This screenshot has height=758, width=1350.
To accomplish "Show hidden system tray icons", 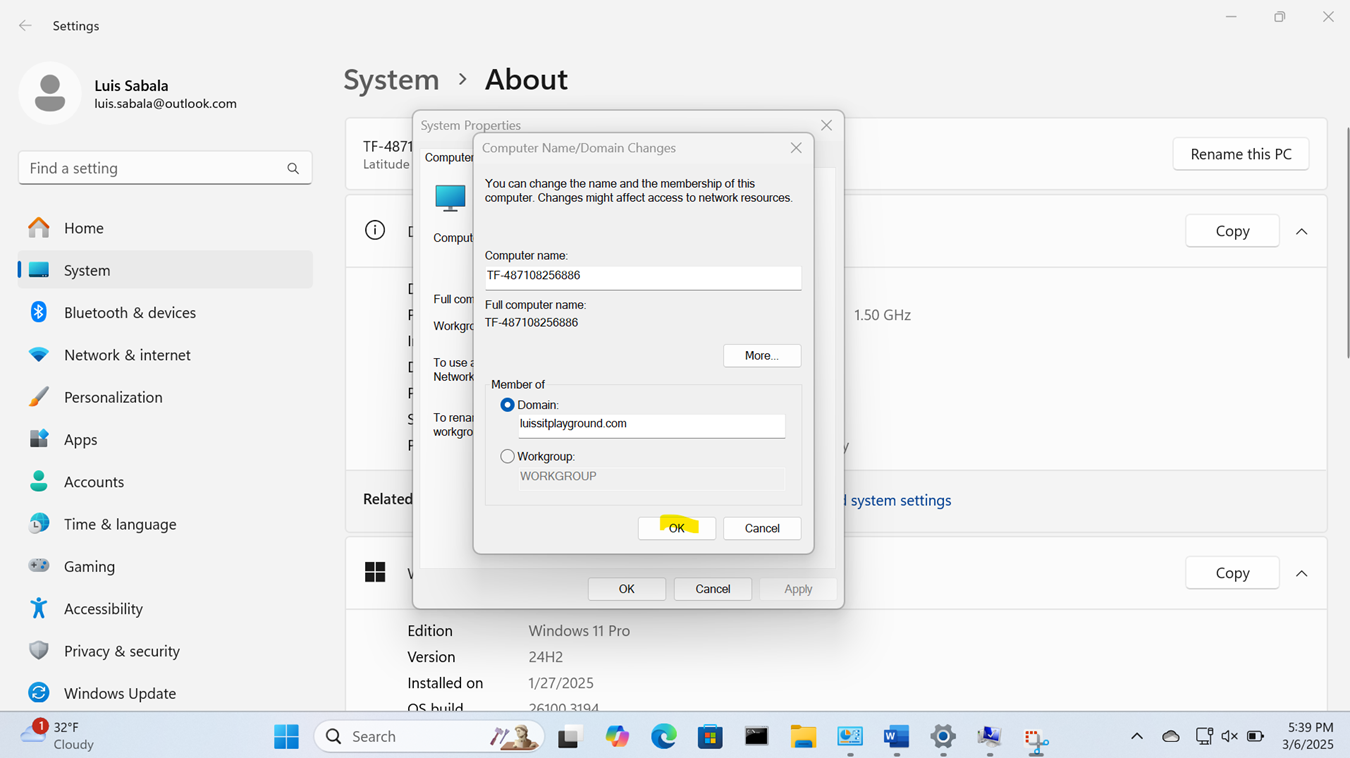I will pyautogui.click(x=1136, y=737).
